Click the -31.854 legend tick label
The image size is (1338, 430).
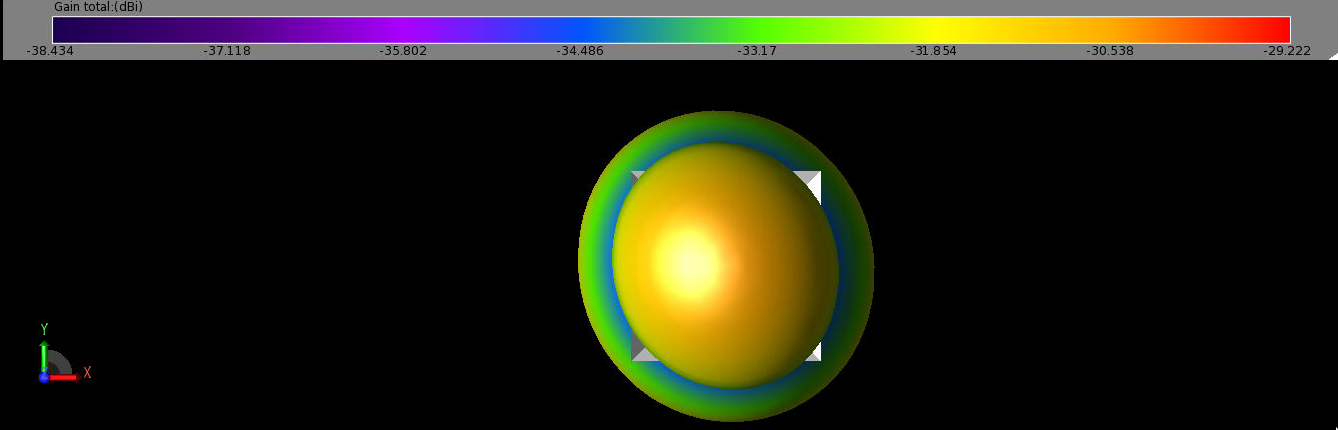pyautogui.click(x=933, y=51)
